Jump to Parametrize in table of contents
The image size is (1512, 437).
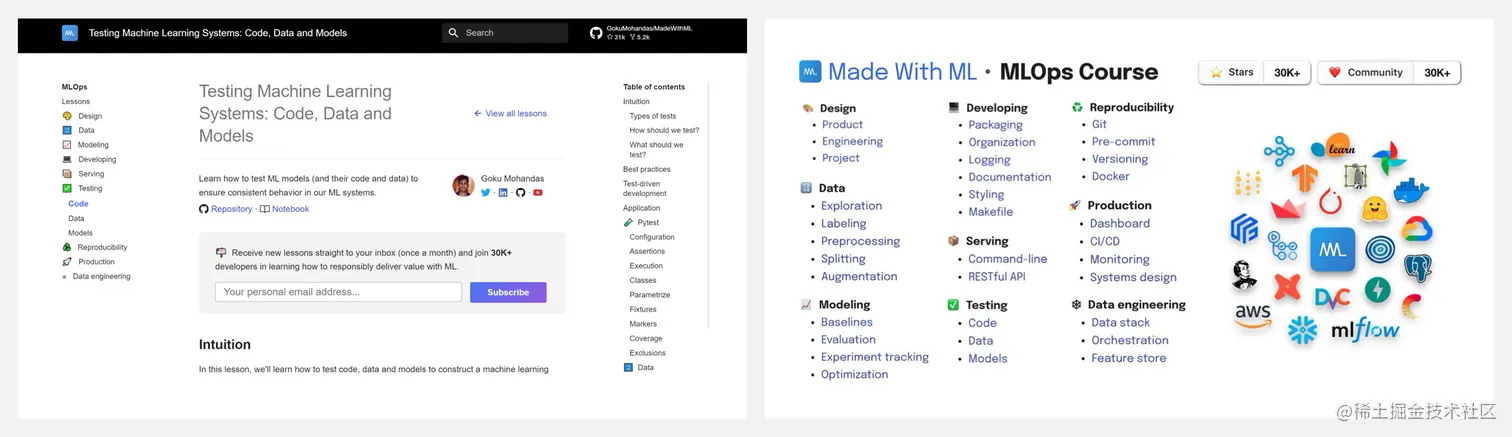coord(650,295)
